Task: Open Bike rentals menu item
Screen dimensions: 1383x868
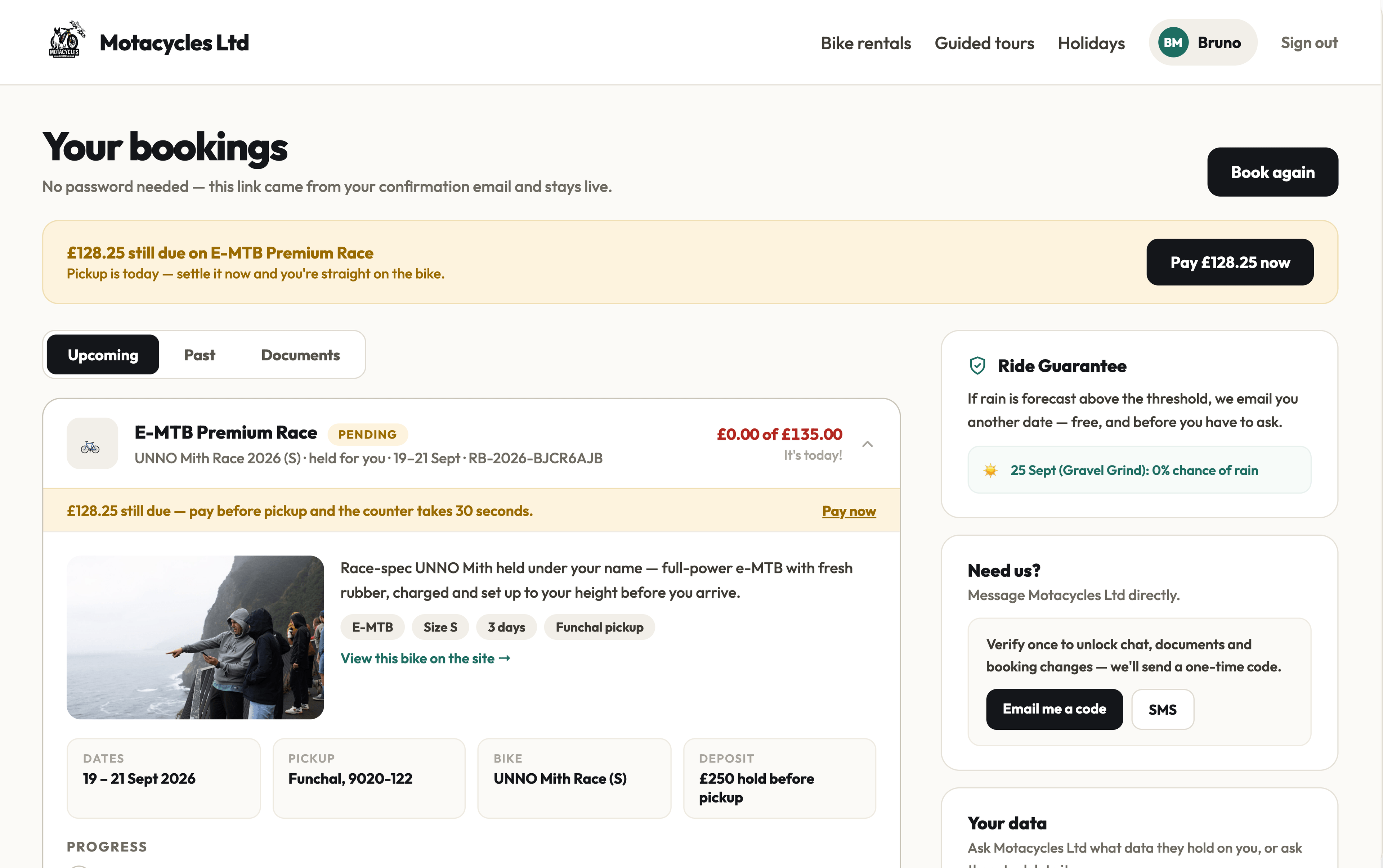Action: (865, 43)
